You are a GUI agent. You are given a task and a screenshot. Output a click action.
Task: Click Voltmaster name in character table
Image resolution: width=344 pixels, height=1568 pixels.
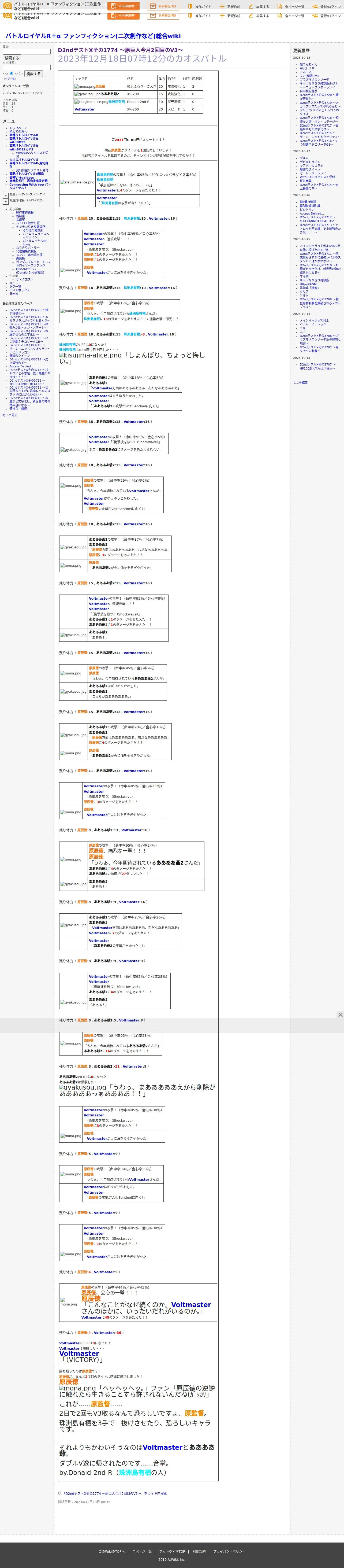pos(84,110)
